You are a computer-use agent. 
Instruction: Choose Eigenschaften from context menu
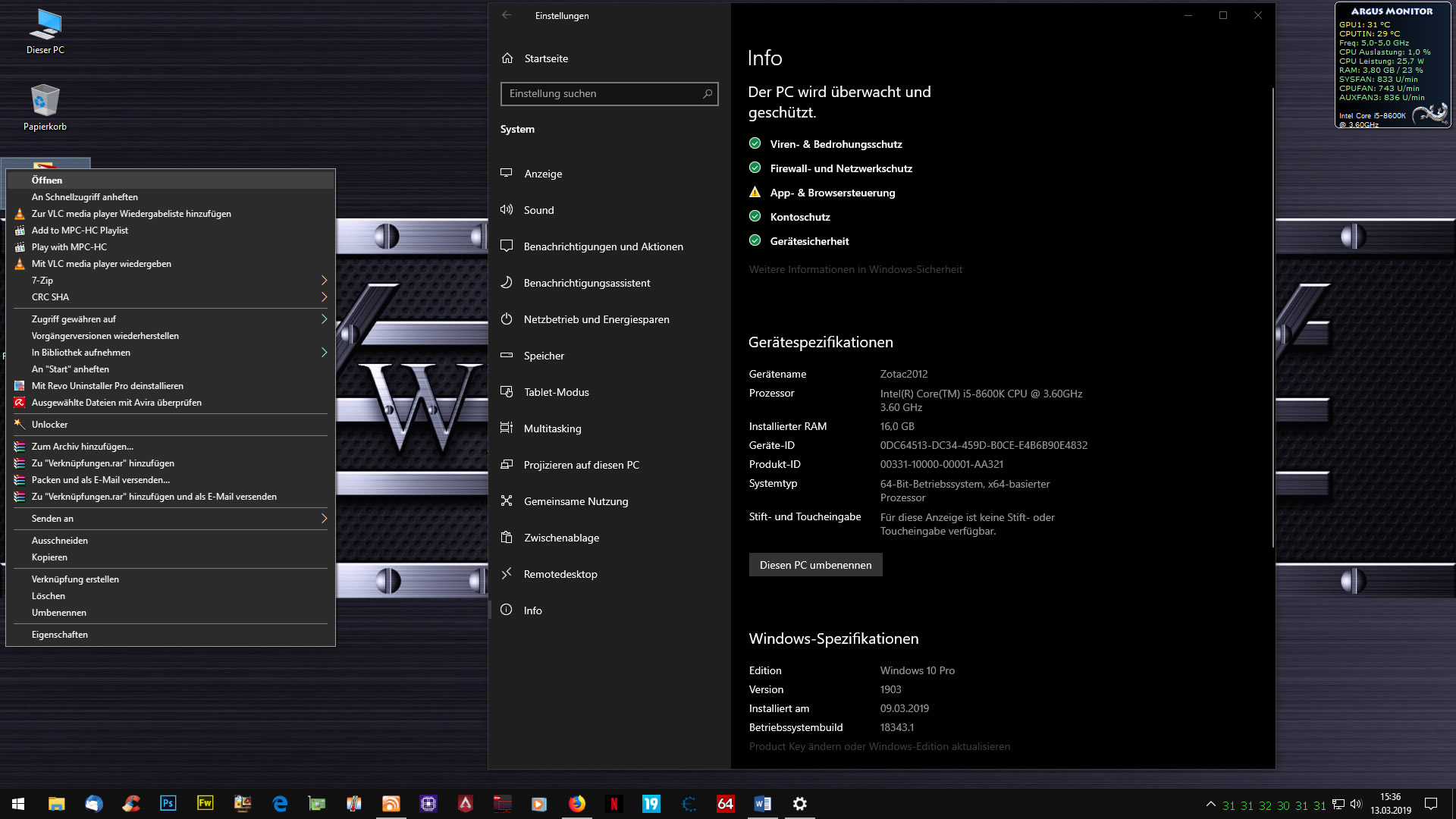tap(60, 635)
